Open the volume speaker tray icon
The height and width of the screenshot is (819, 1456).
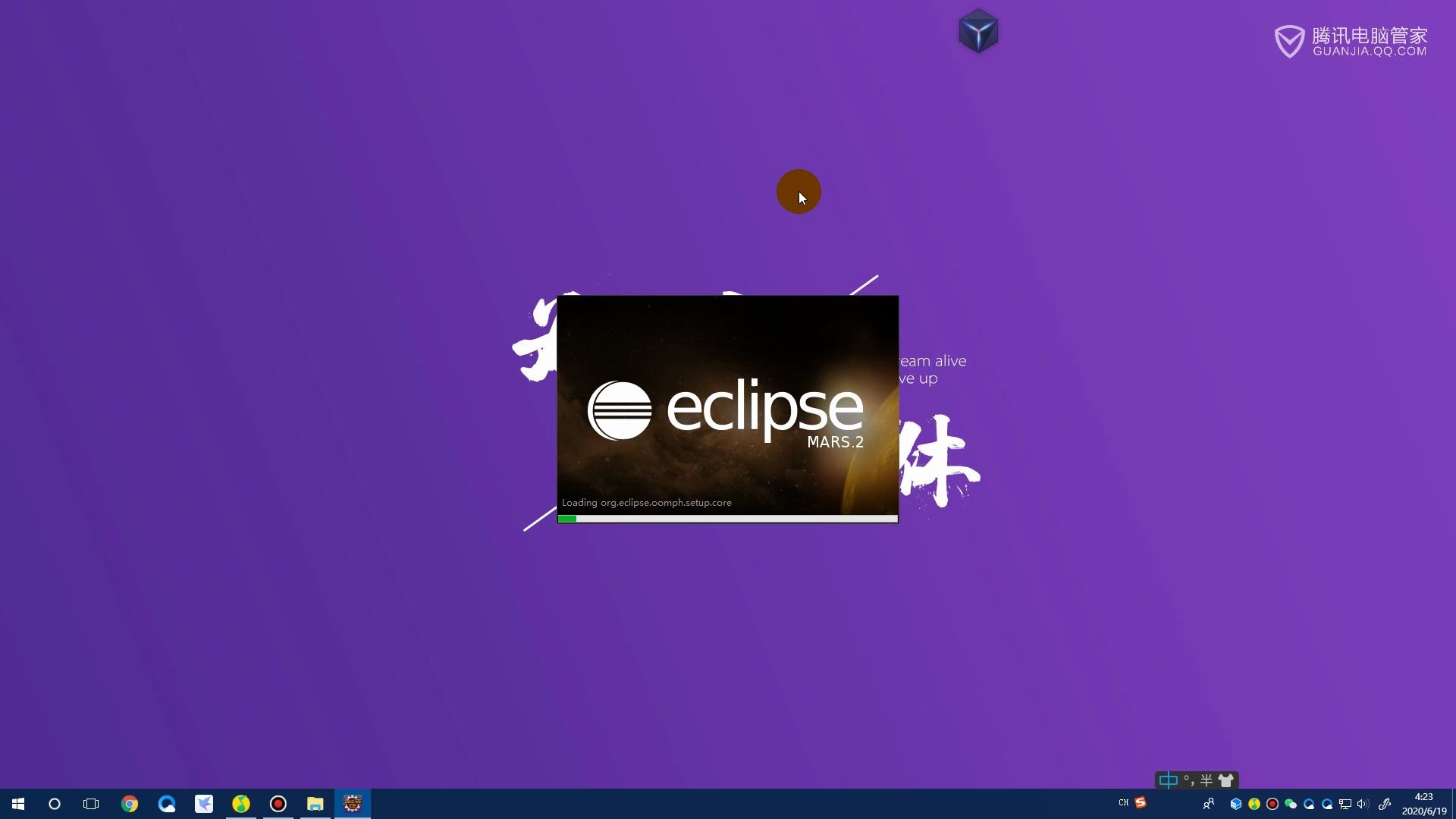pos(1363,804)
